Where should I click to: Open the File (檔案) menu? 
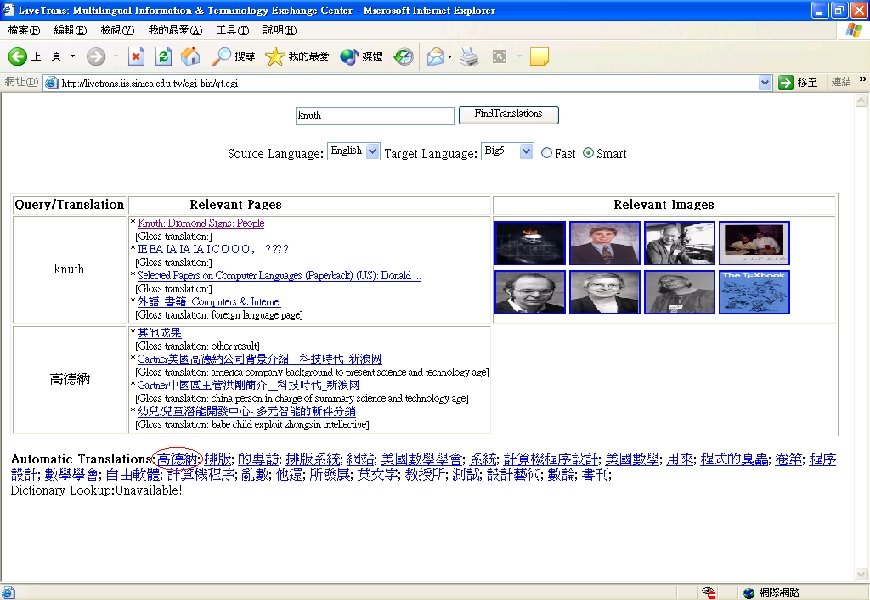pyautogui.click(x=24, y=30)
